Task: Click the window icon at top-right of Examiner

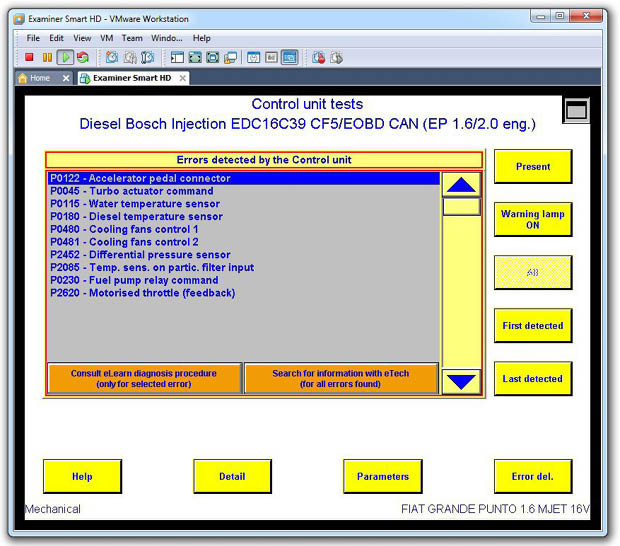Action: point(576,110)
